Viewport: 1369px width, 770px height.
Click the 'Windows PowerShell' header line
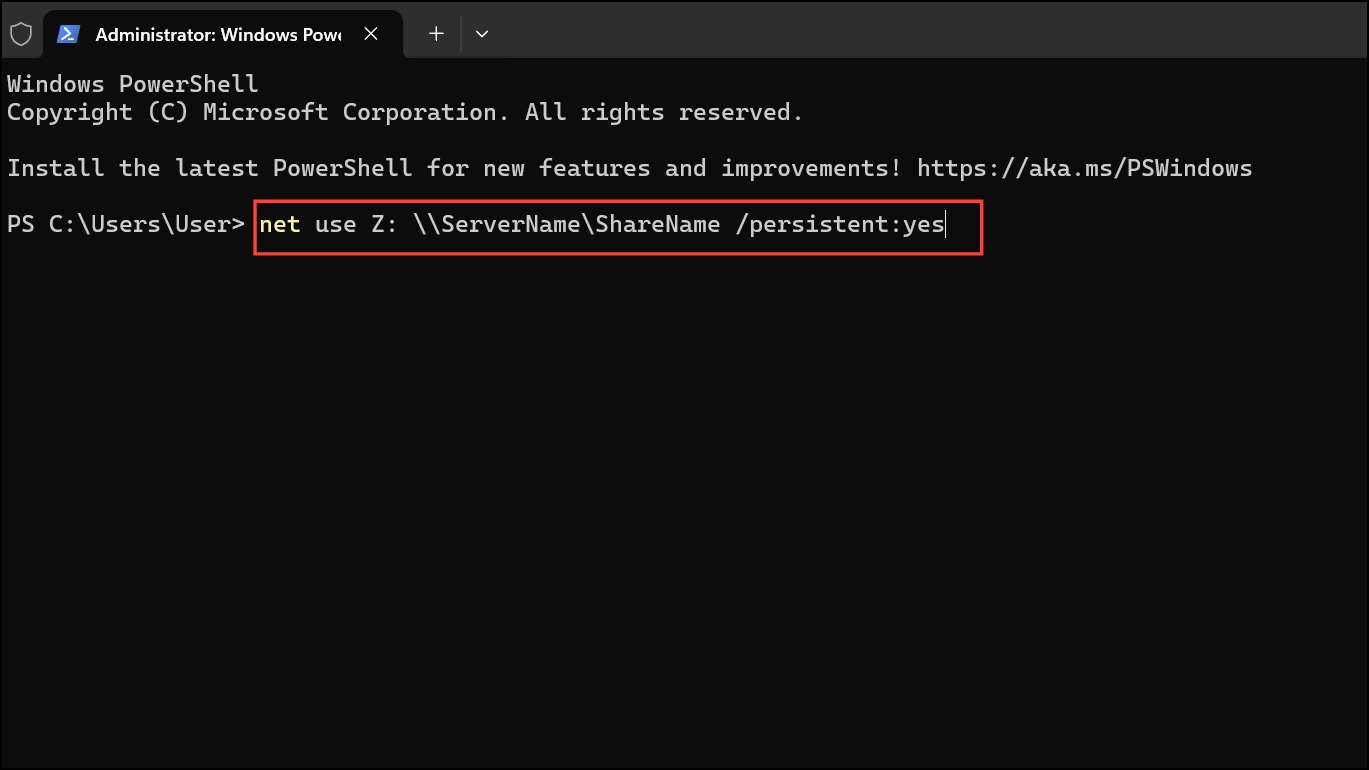point(133,84)
